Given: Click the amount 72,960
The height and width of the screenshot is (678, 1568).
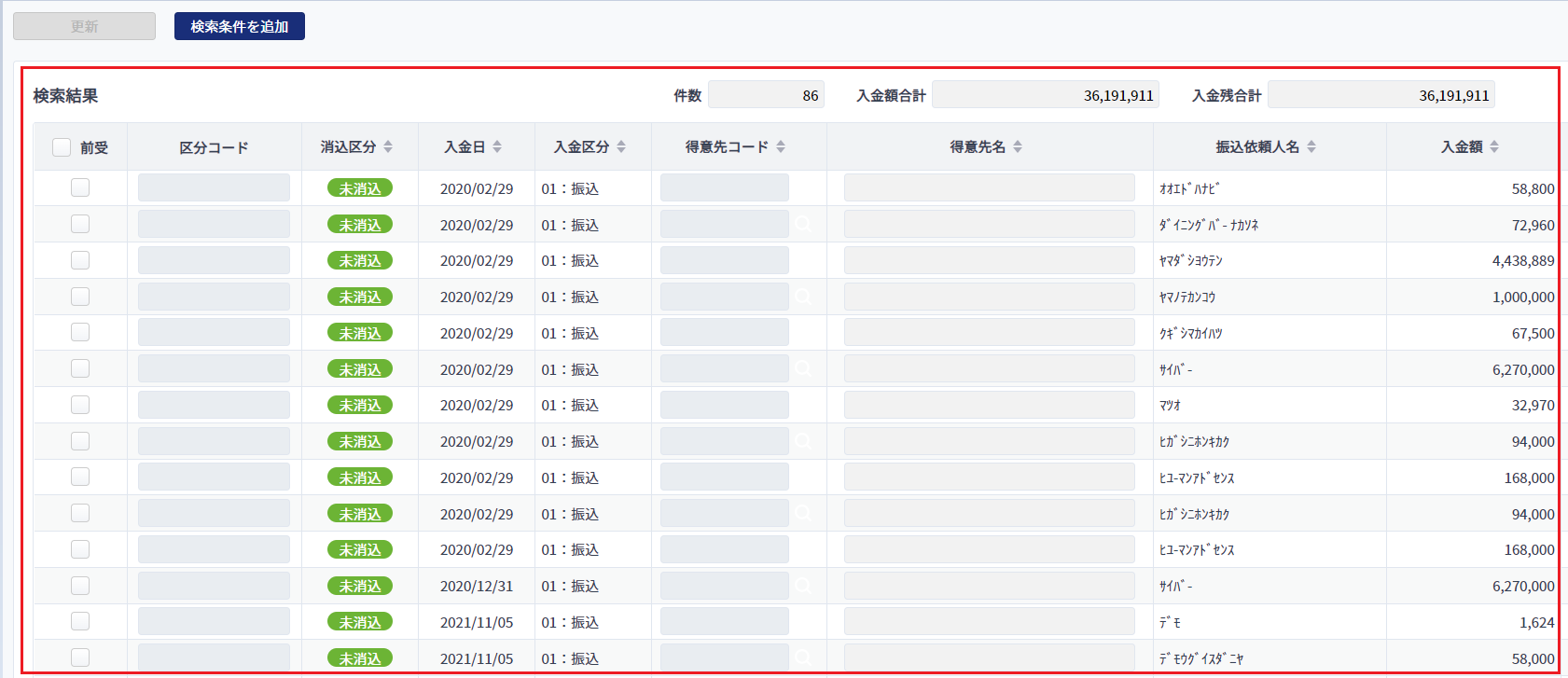Looking at the screenshot, I should pyautogui.click(x=1533, y=225).
